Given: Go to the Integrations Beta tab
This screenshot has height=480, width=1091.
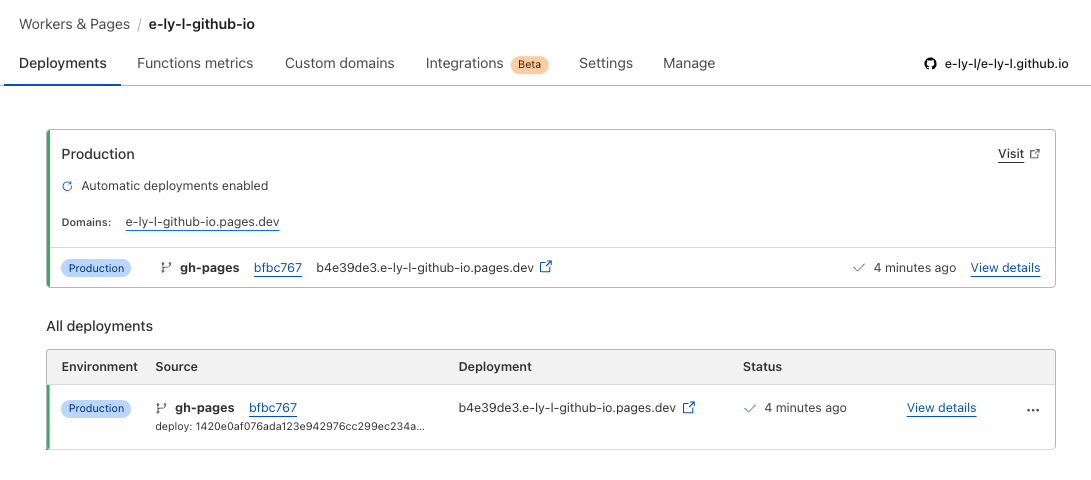Looking at the screenshot, I should [486, 64].
